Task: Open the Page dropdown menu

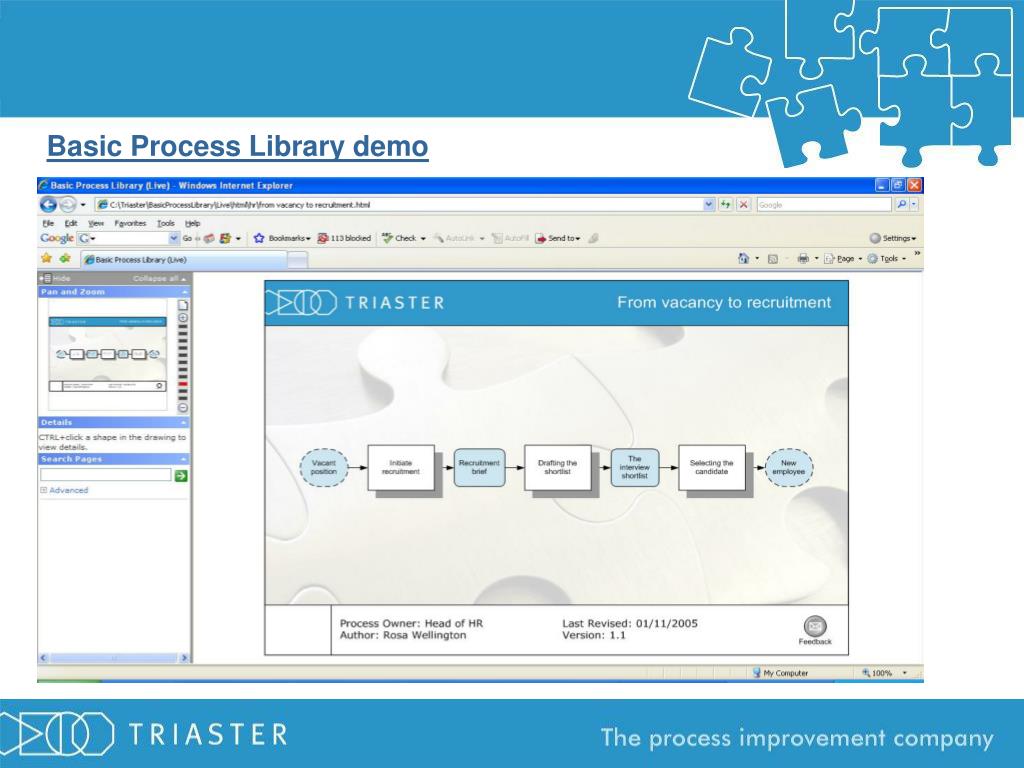Action: (841, 258)
